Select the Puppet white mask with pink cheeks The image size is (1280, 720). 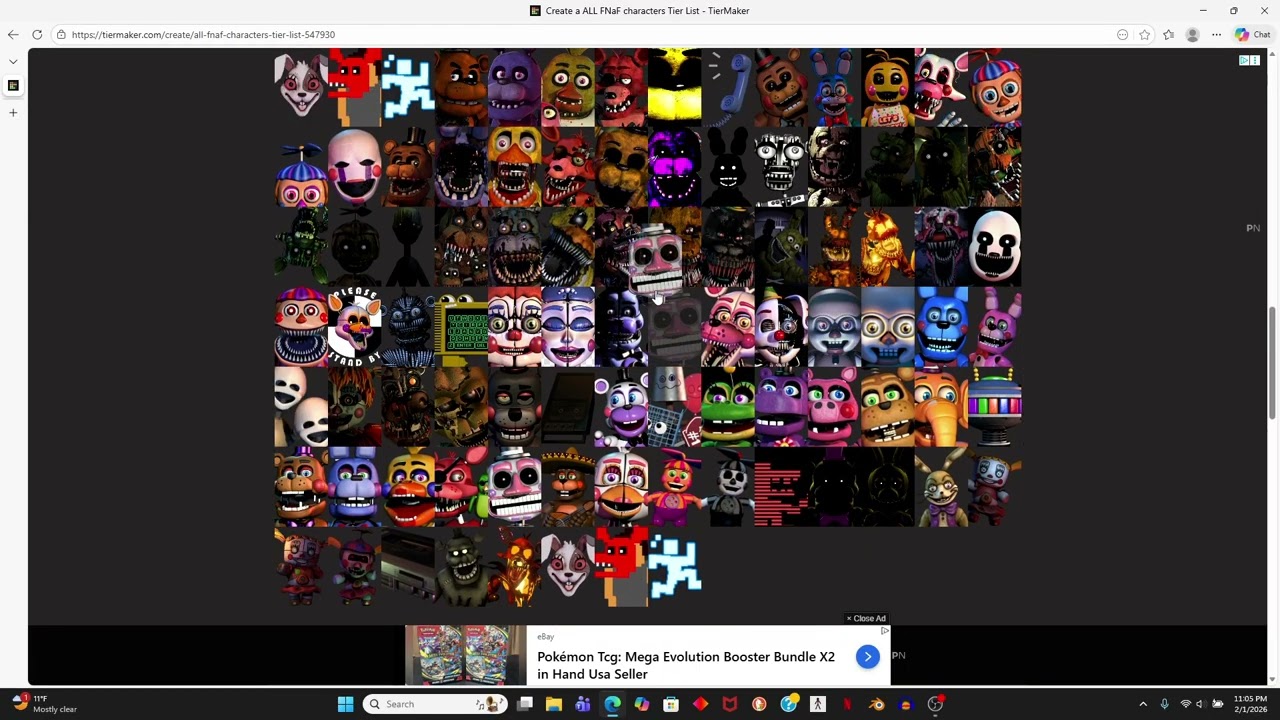(x=354, y=167)
